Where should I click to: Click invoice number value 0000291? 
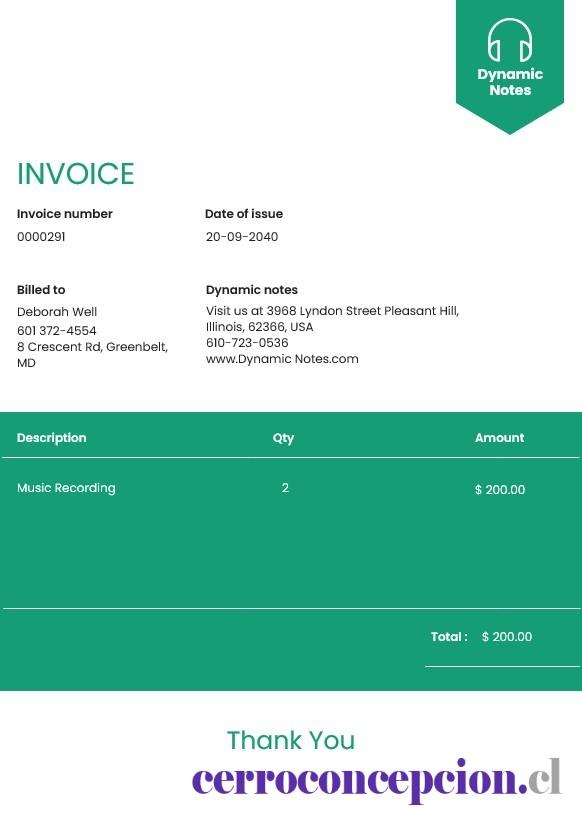coord(41,237)
